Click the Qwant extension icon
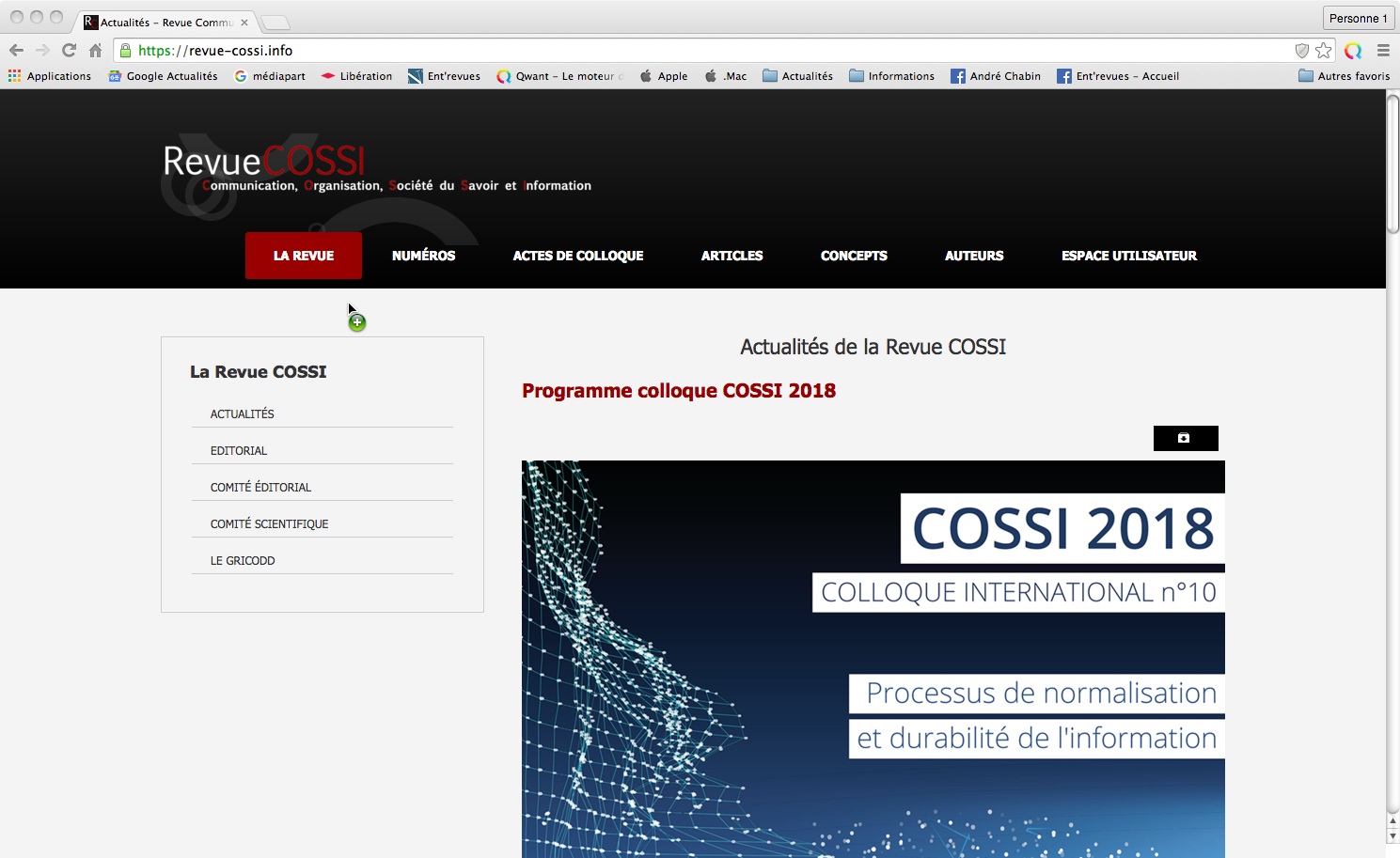The image size is (1400, 858). pyautogui.click(x=1353, y=51)
